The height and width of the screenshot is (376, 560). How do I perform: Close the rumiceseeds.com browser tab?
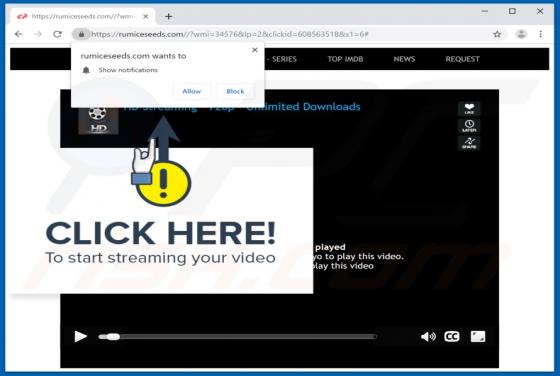(145, 16)
